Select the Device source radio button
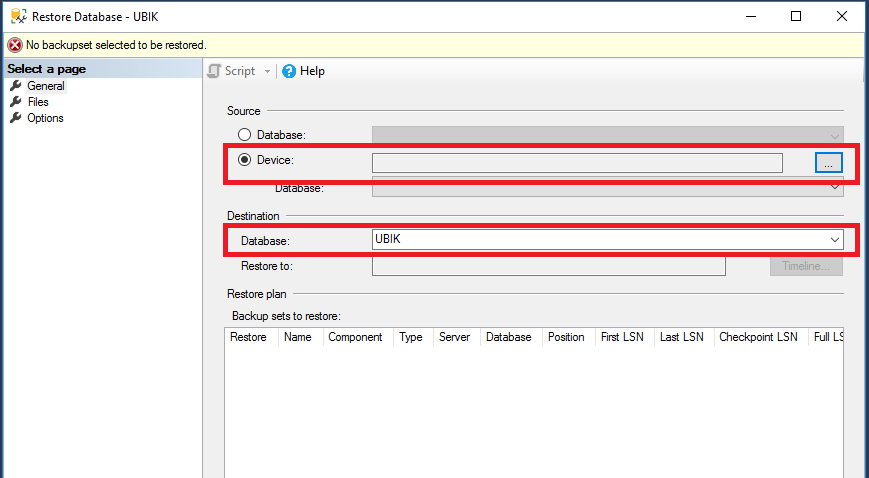 [x=244, y=159]
